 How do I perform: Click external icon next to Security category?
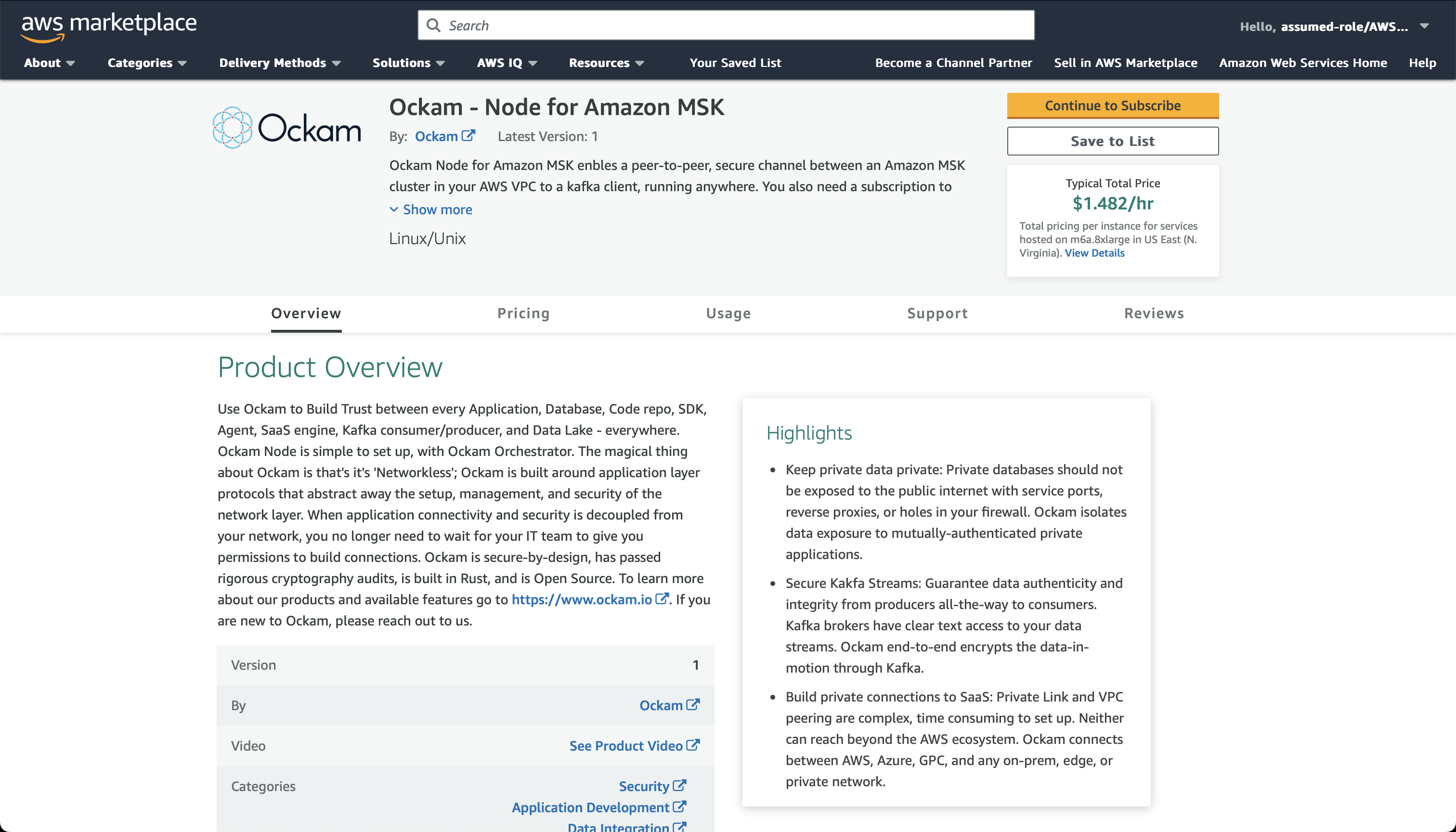click(x=679, y=786)
